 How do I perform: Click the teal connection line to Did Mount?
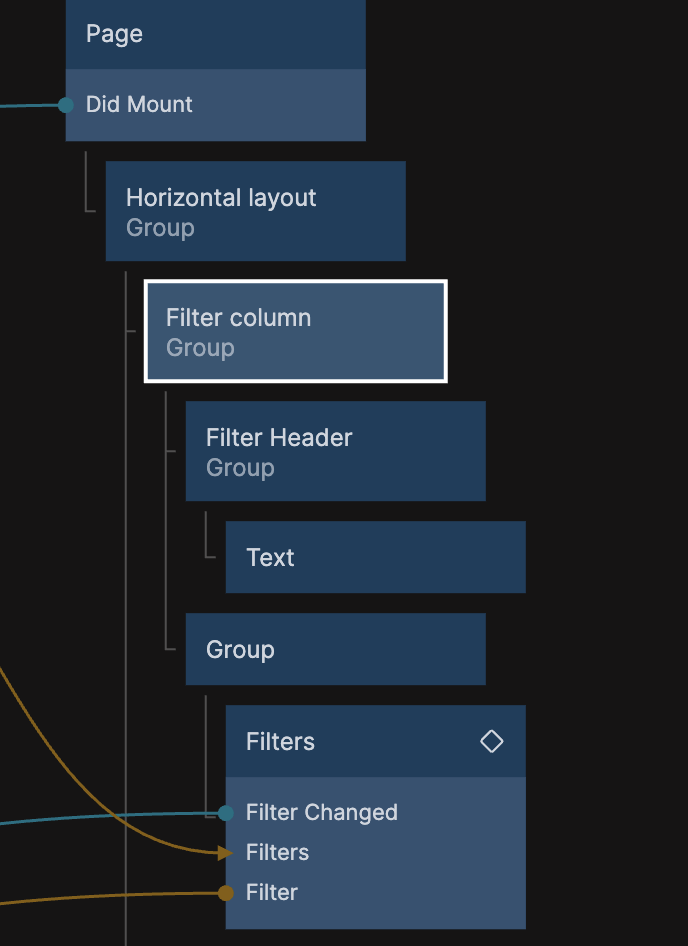tap(29, 106)
